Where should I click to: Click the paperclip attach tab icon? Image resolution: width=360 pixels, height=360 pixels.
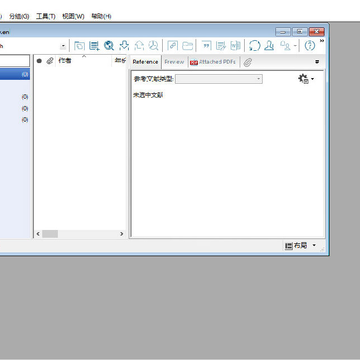pyautogui.click(x=247, y=62)
